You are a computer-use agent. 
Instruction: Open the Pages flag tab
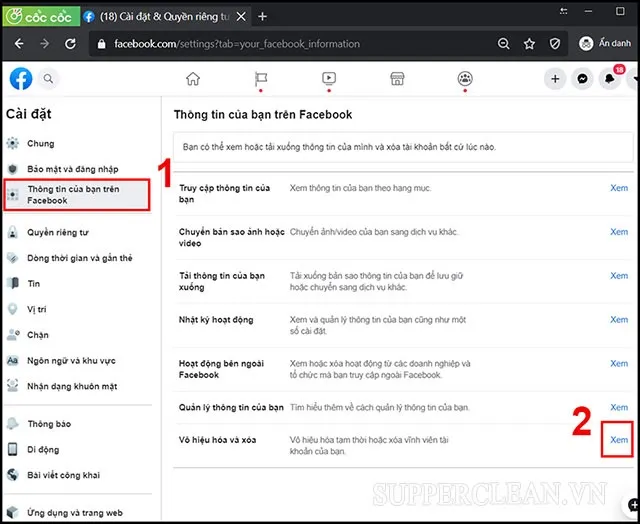[260, 79]
